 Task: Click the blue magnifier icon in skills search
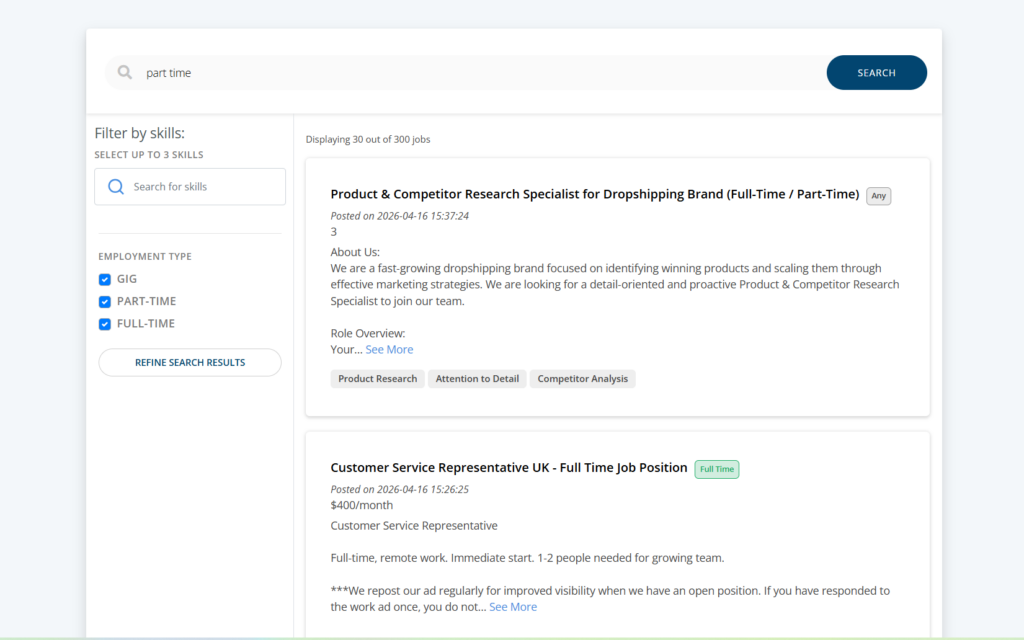116,187
